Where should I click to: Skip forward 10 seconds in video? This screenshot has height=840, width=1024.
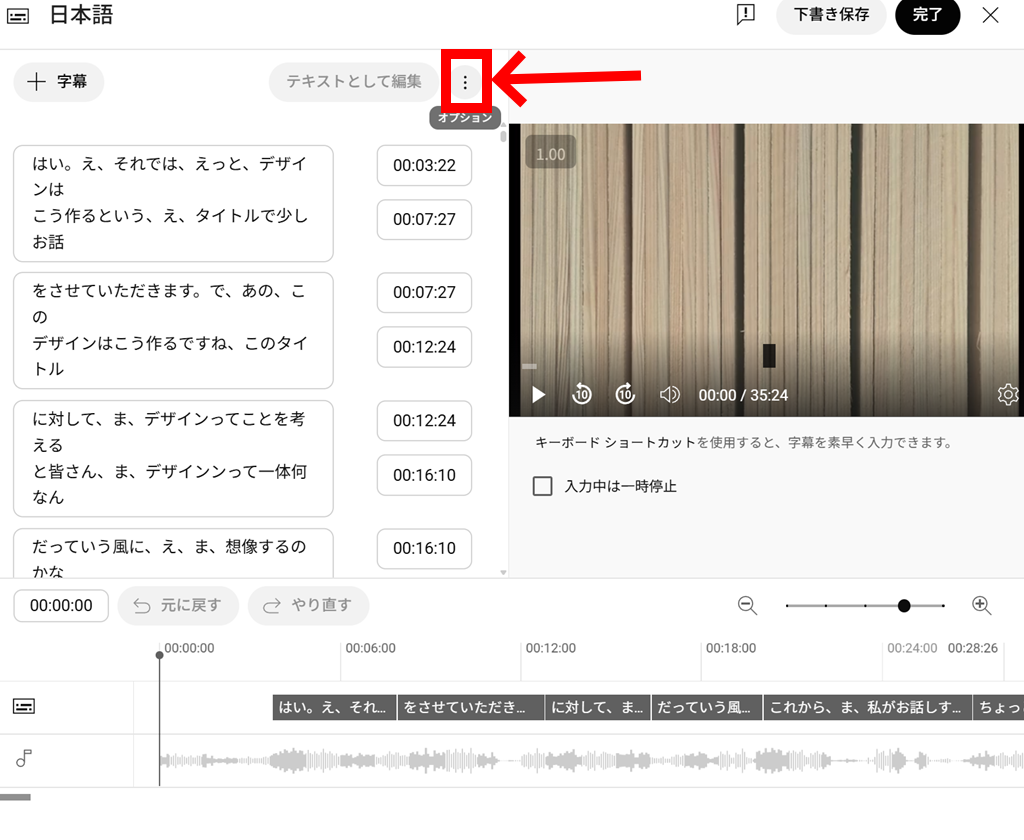(625, 395)
